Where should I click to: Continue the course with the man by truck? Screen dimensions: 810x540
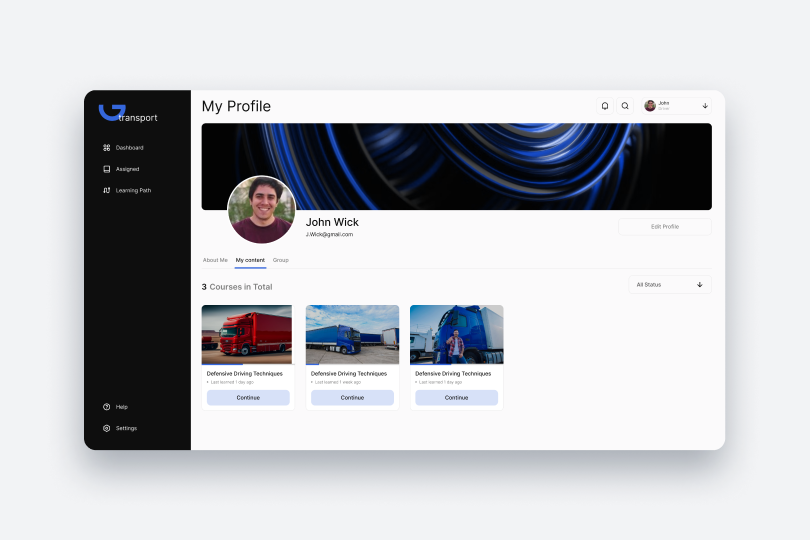pyautogui.click(x=456, y=397)
